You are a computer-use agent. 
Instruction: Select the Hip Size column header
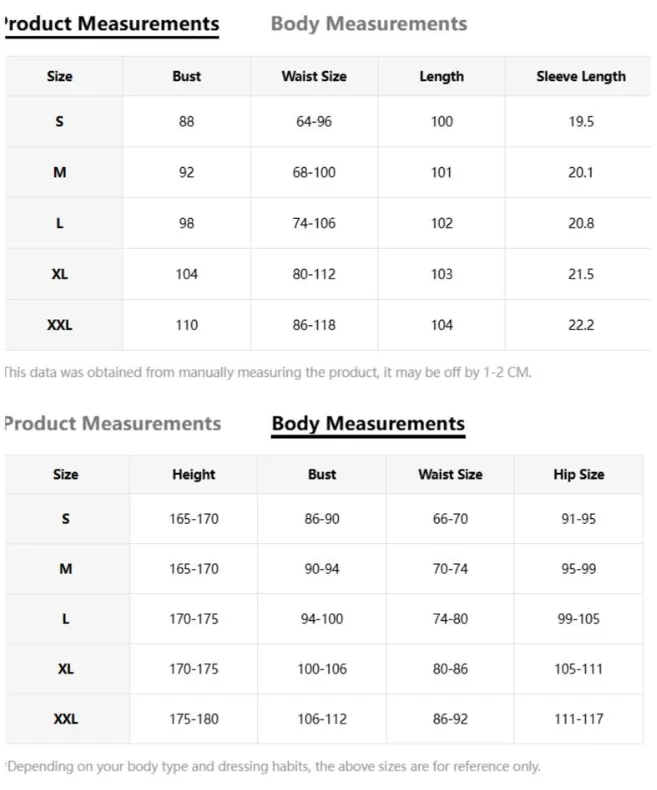[x=578, y=474]
